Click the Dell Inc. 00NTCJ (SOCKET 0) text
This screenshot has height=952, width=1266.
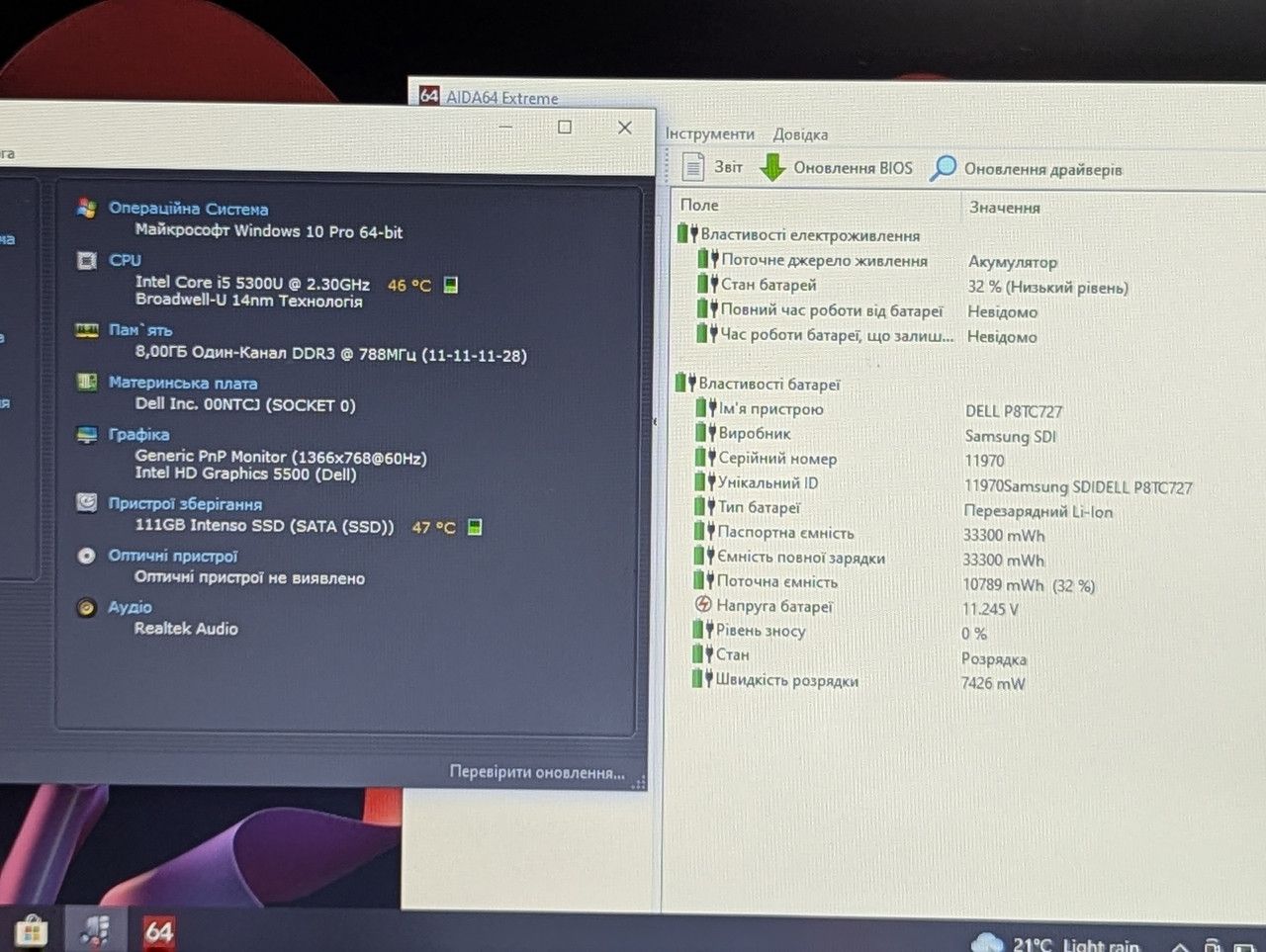click(245, 404)
